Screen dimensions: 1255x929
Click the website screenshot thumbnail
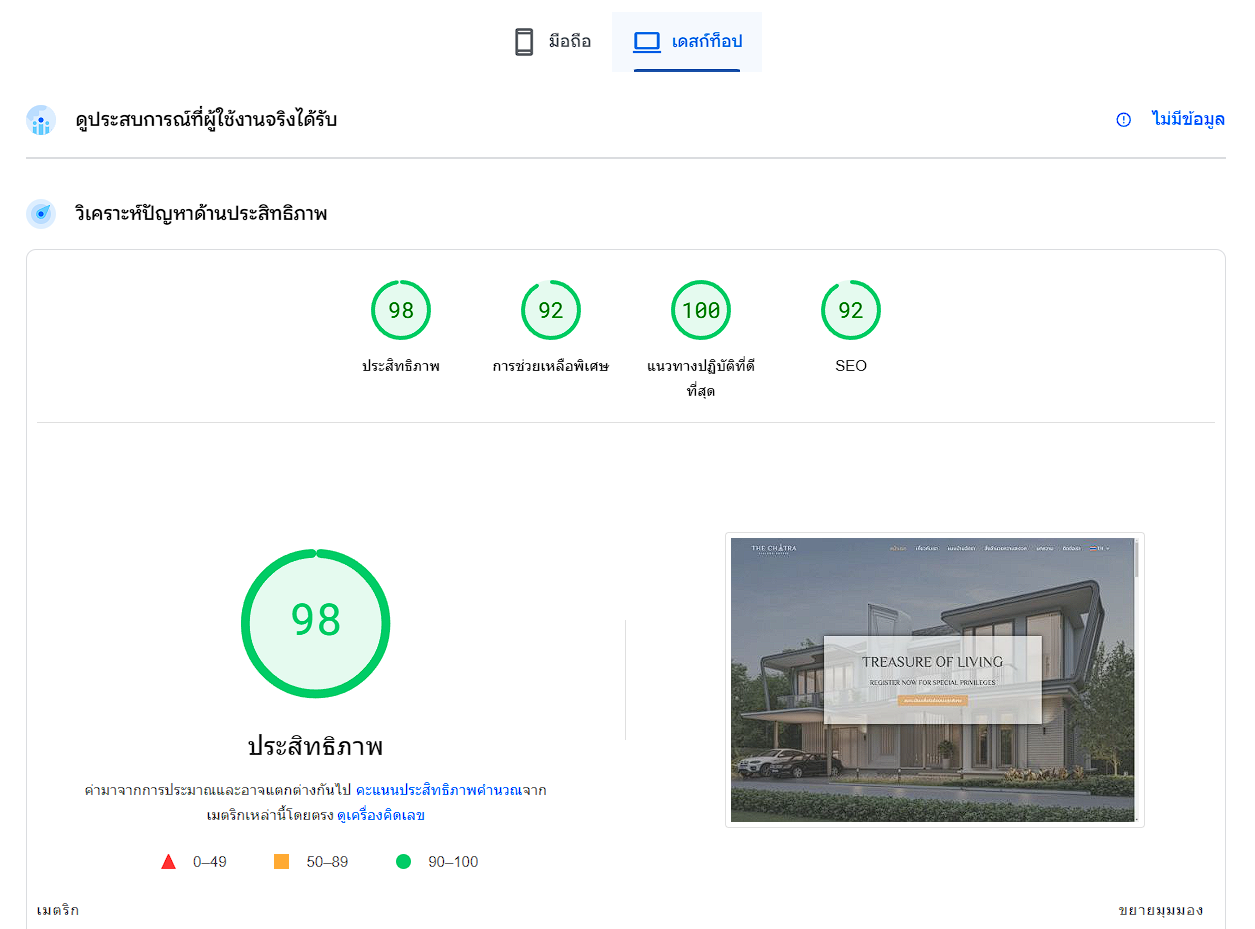pyautogui.click(x=935, y=680)
